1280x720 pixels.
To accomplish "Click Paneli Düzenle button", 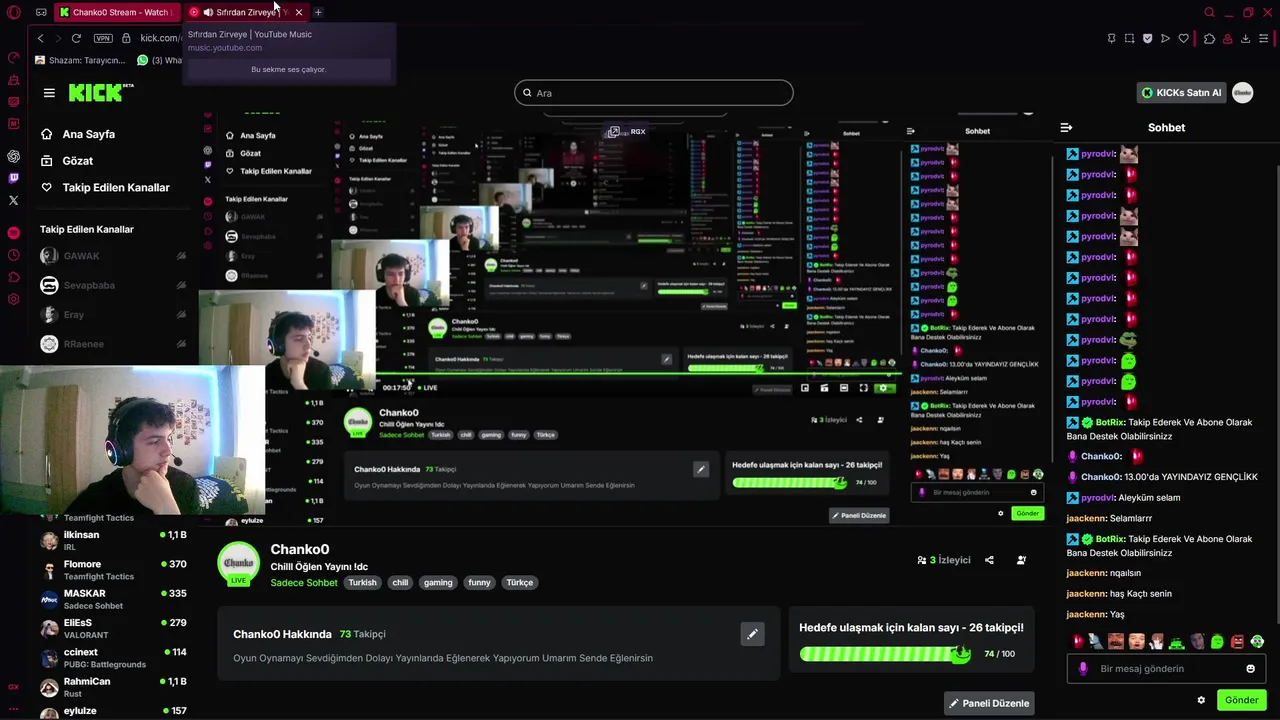I will [989, 703].
